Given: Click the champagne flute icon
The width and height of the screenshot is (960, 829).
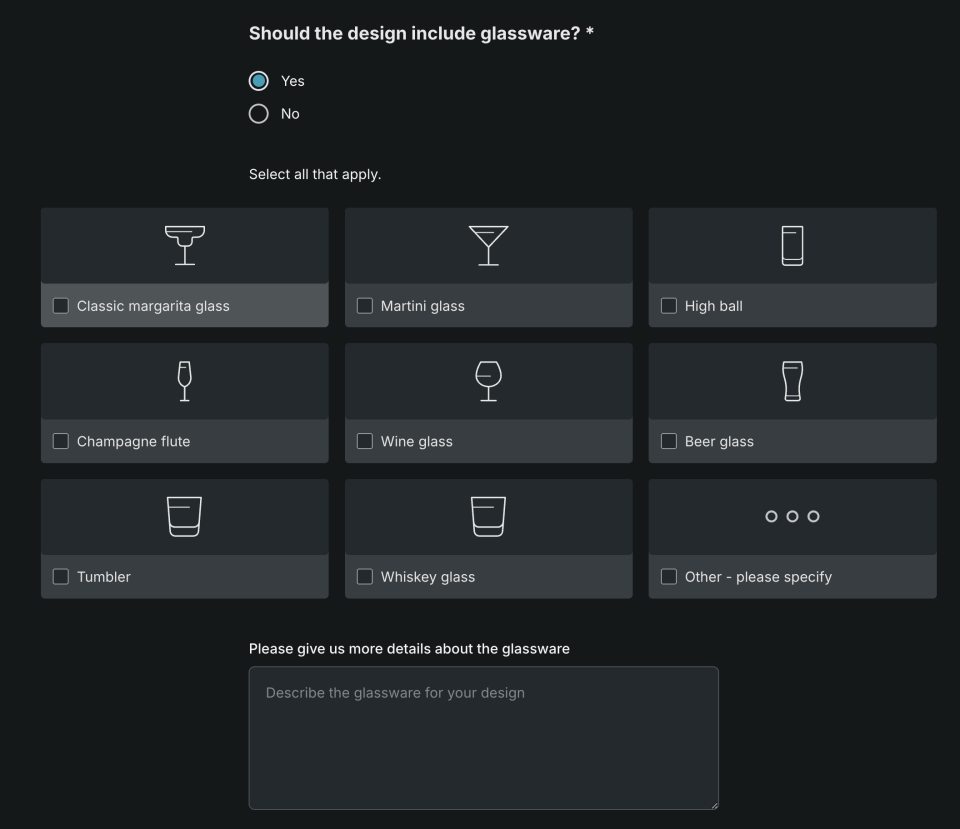Looking at the screenshot, I should pyautogui.click(x=184, y=381).
